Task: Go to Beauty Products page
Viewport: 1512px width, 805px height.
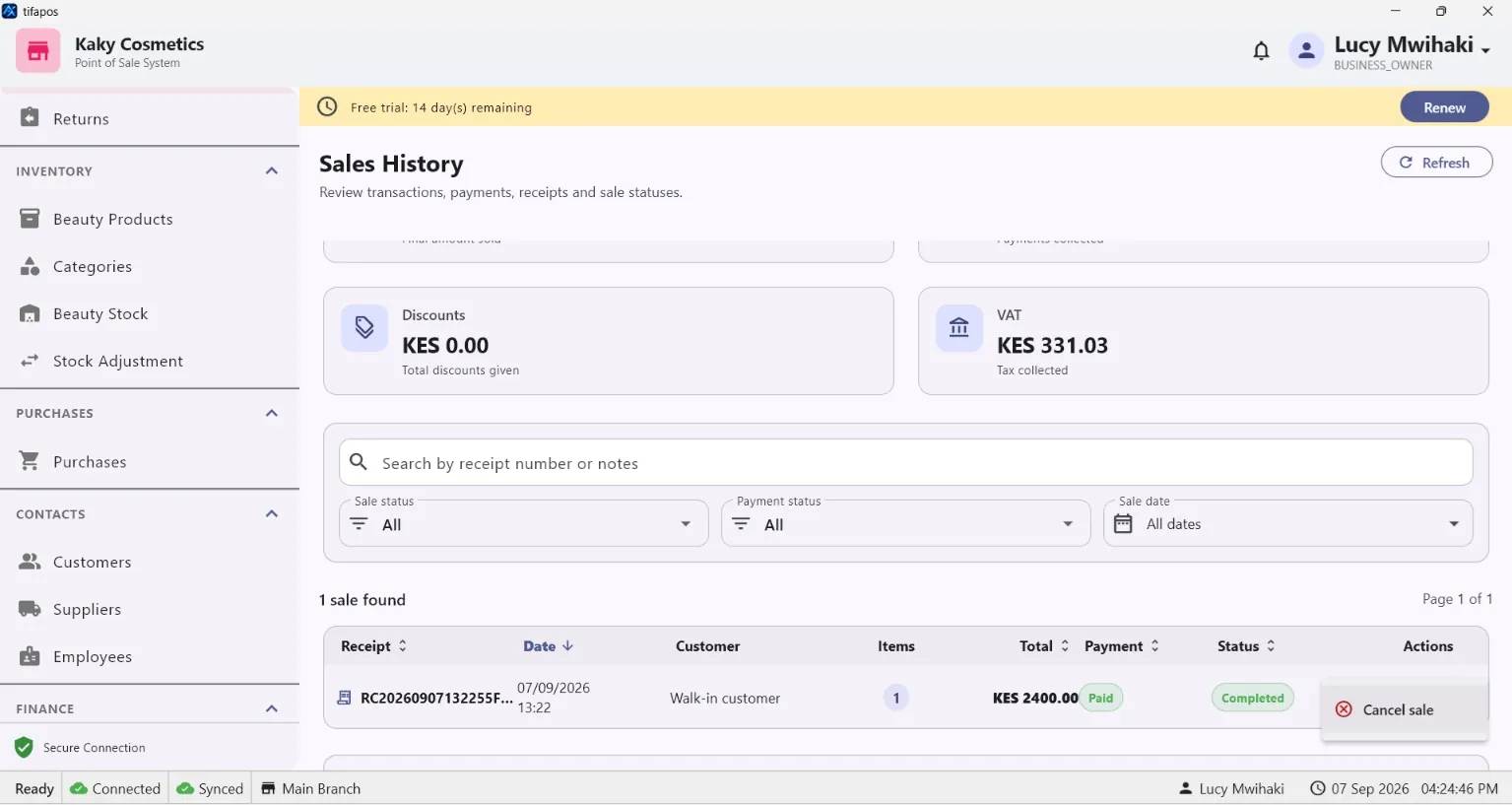Action: [x=150, y=219]
